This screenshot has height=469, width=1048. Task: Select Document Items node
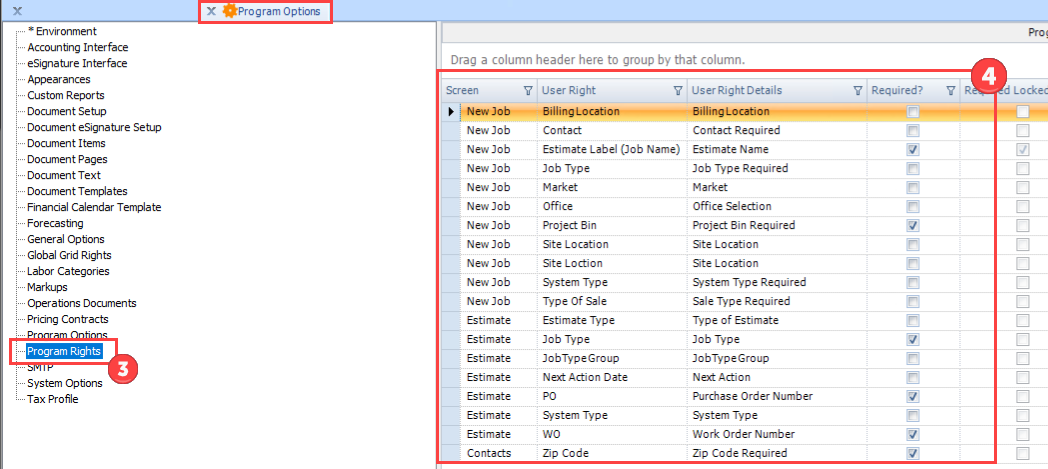[66, 144]
